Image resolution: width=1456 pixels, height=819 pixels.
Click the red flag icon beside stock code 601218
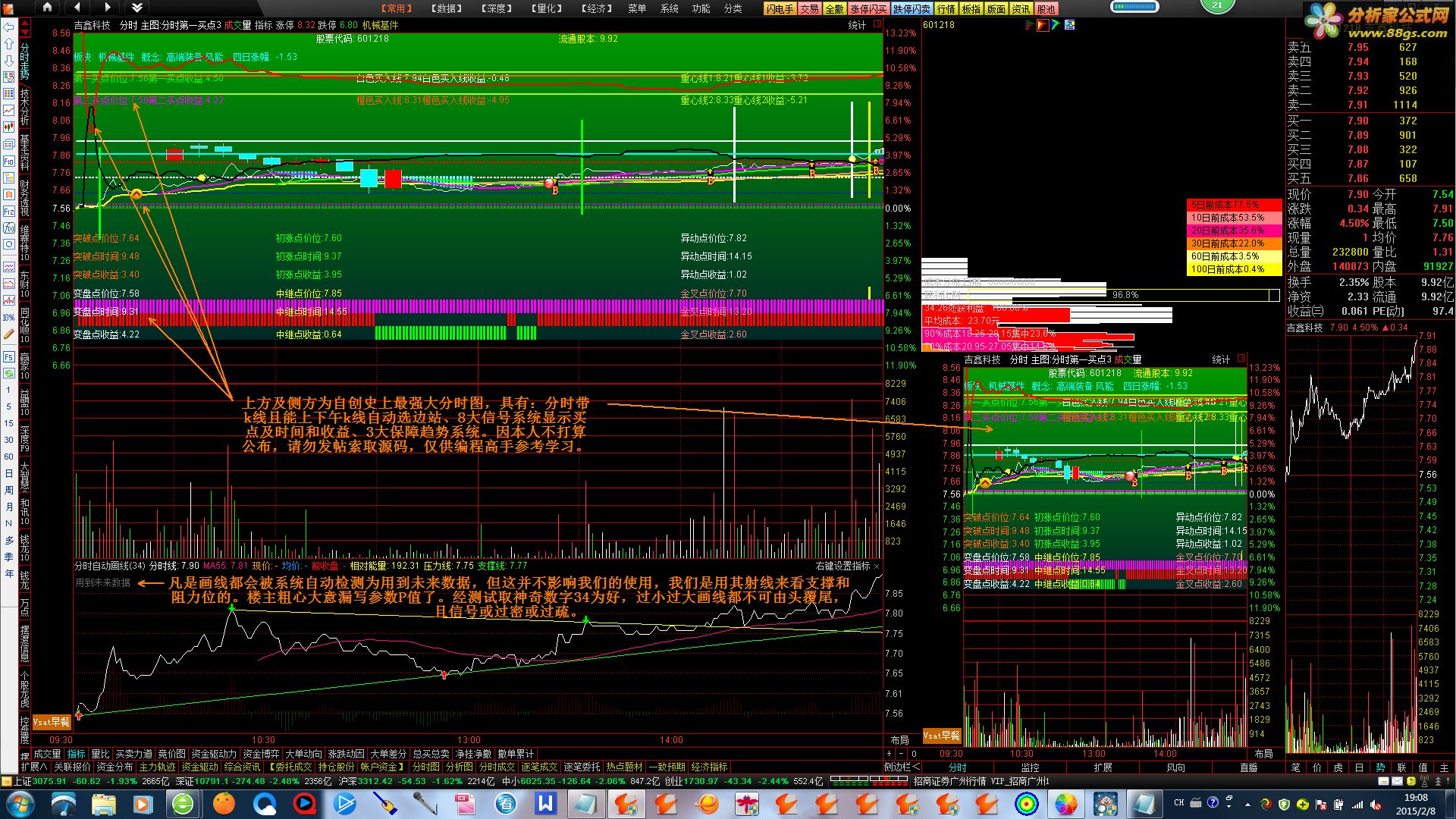click(1043, 25)
